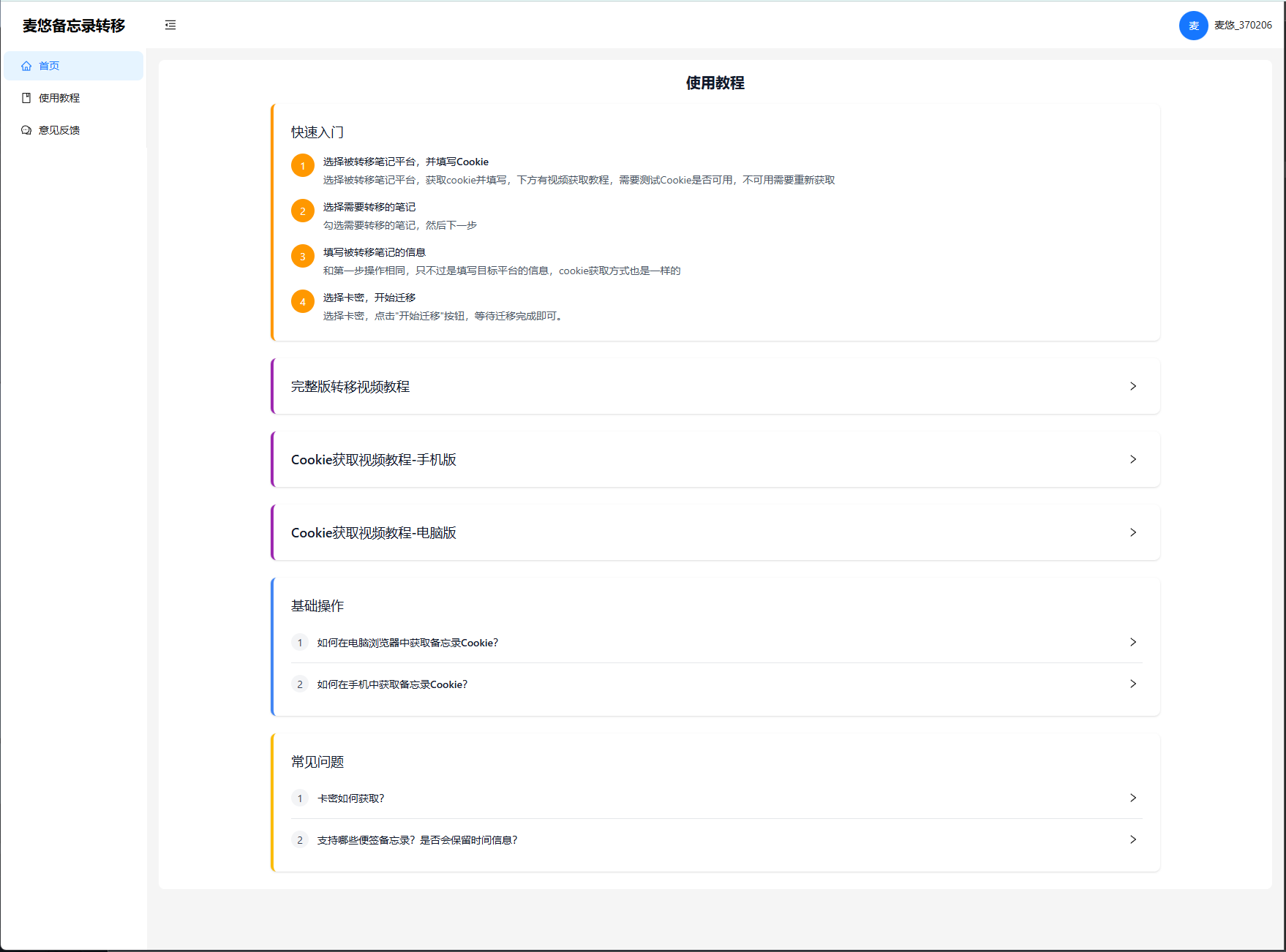The height and width of the screenshot is (952, 1286).
Task: Expand the 如何在手机中获取备忘录Cookie chevron
Action: (1133, 684)
